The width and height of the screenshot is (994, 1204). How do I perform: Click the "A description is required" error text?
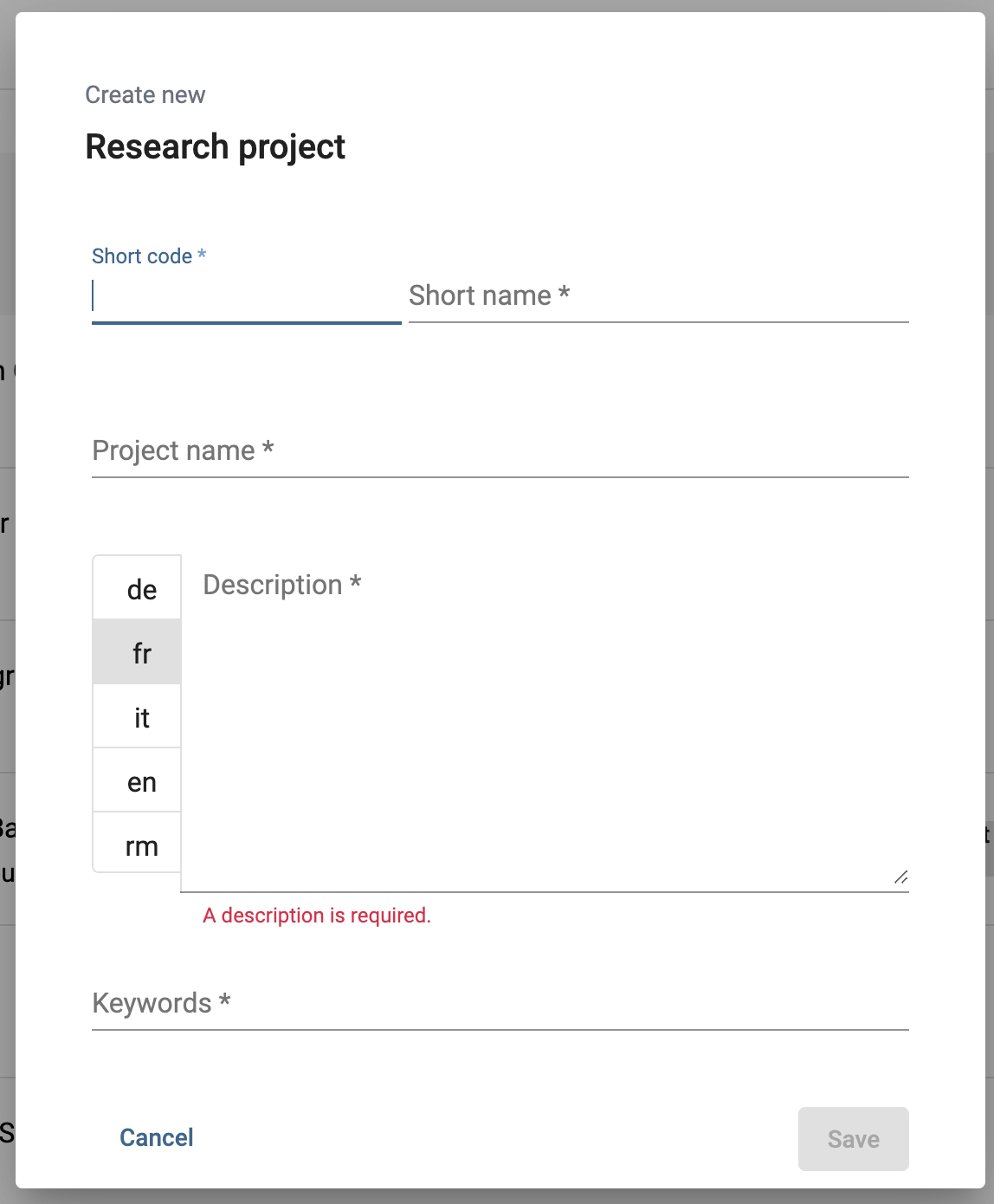point(317,915)
